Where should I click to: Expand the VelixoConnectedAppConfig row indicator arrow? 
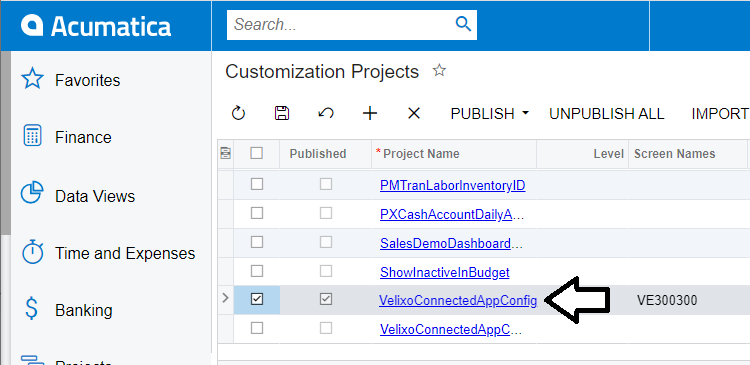(226, 299)
